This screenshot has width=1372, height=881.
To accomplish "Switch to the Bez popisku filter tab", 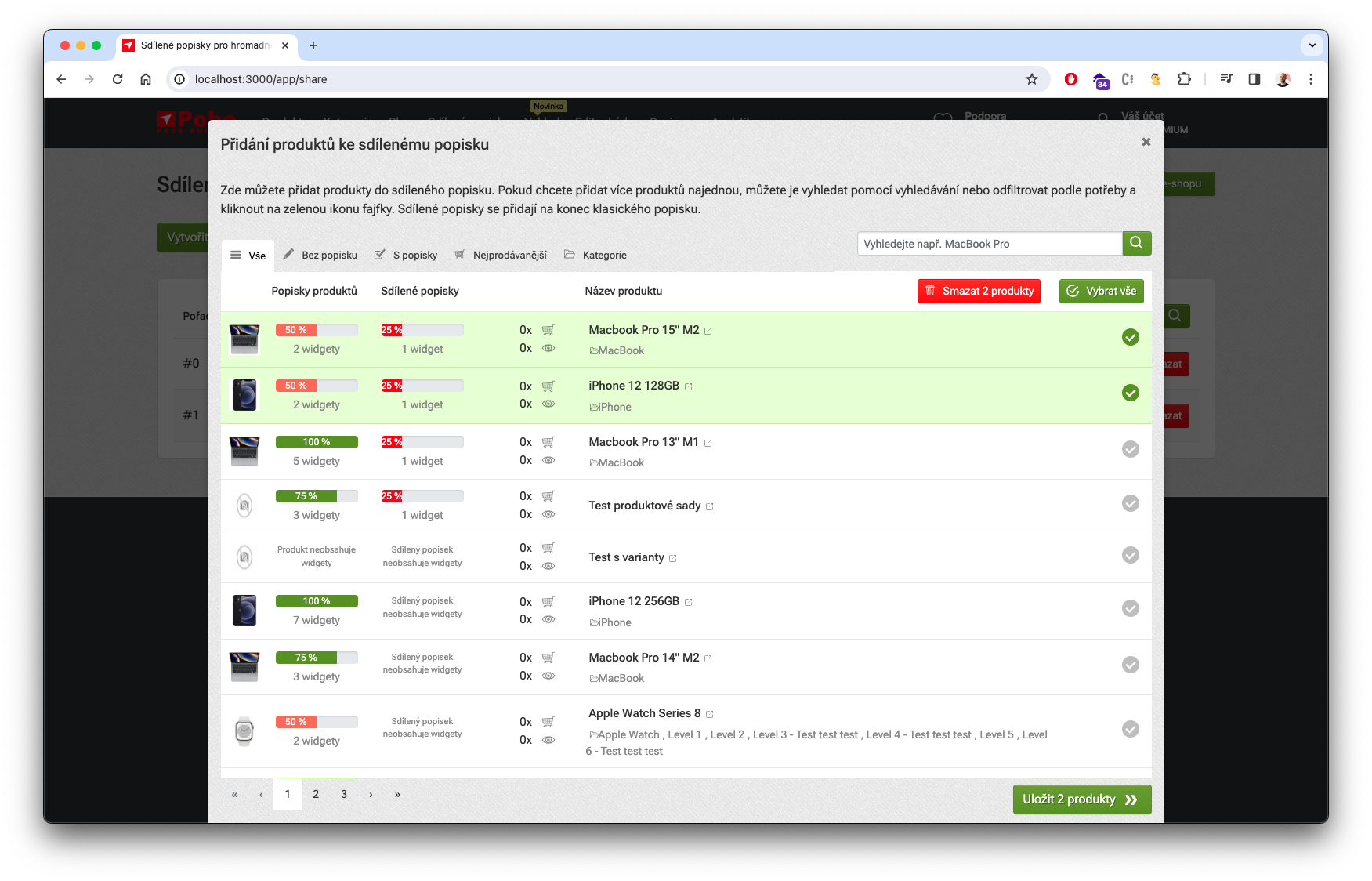I will (x=320, y=256).
